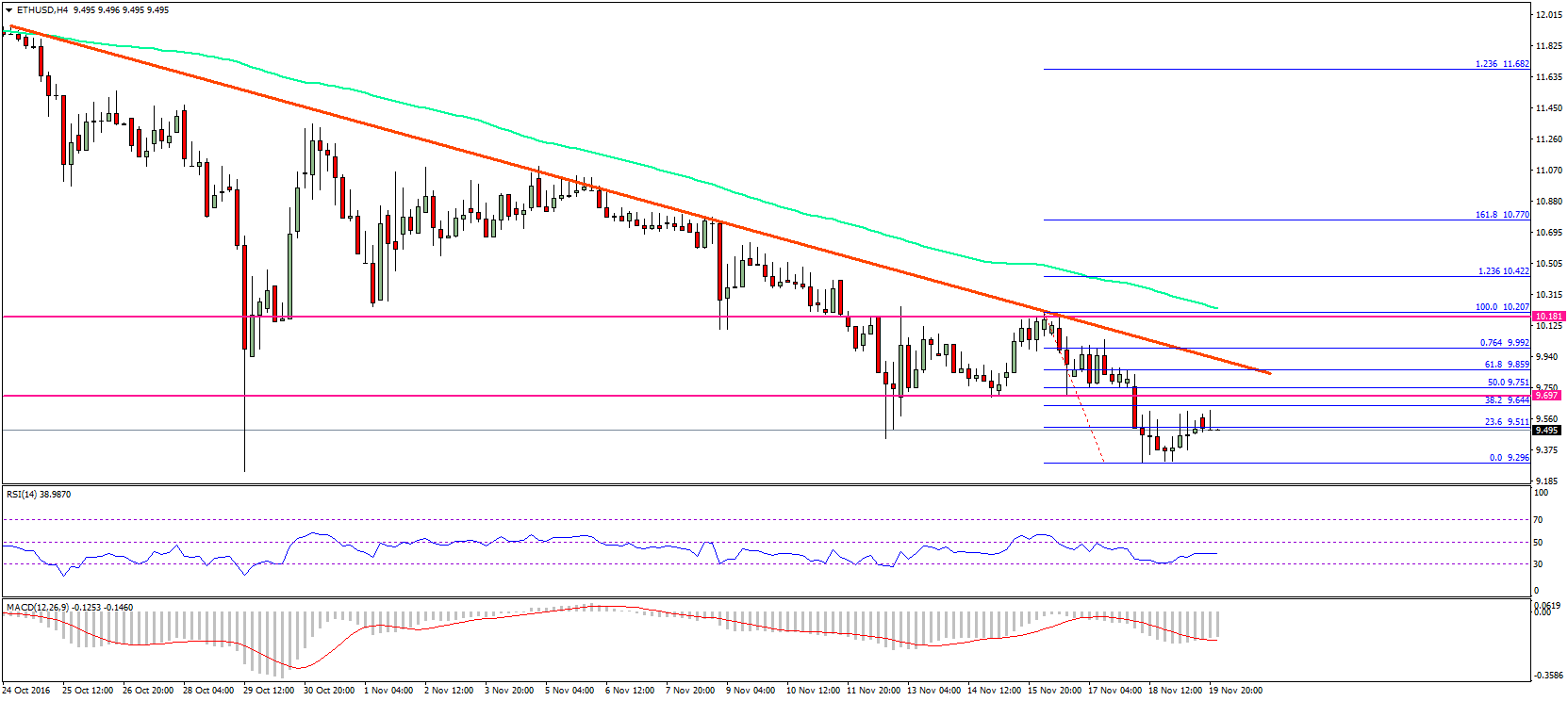Click Fibonacci label 0.764 9.992
This screenshot has height=701, width=1568.
click(1504, 343)
